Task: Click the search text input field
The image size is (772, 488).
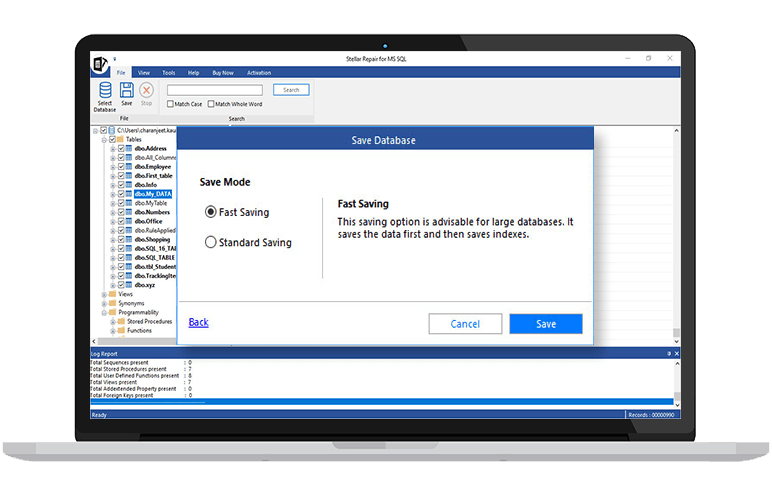Action: coord(215,90)
